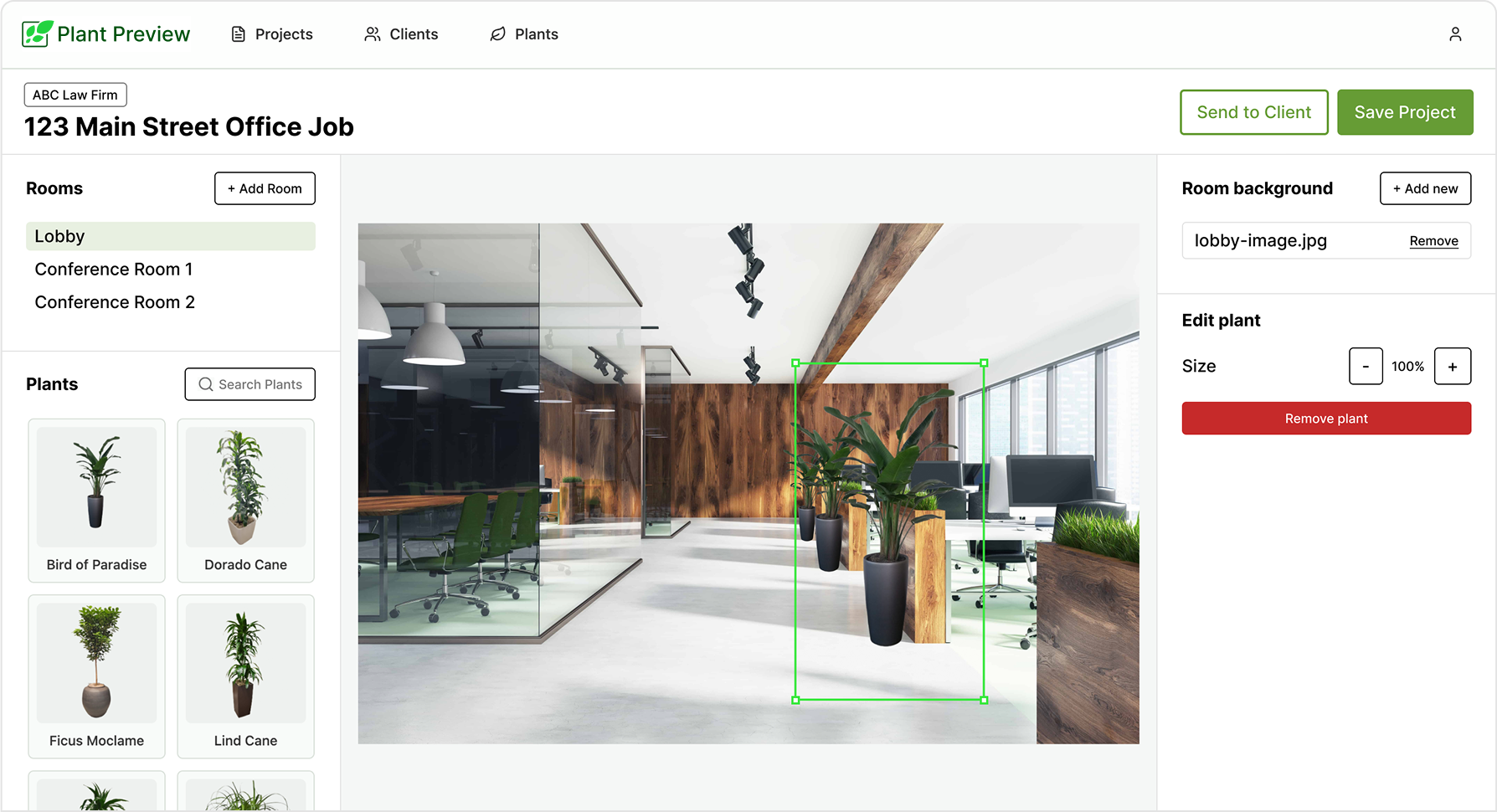
Task: Choose the Bird of Paradise plant card
Action: [96, 501]
